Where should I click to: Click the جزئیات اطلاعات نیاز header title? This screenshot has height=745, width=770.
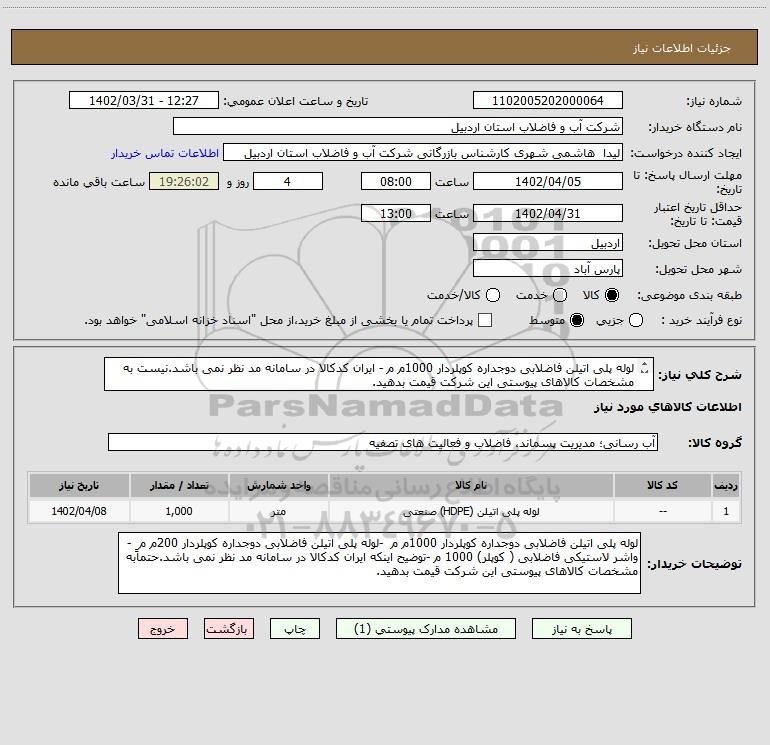coord(682,48)
